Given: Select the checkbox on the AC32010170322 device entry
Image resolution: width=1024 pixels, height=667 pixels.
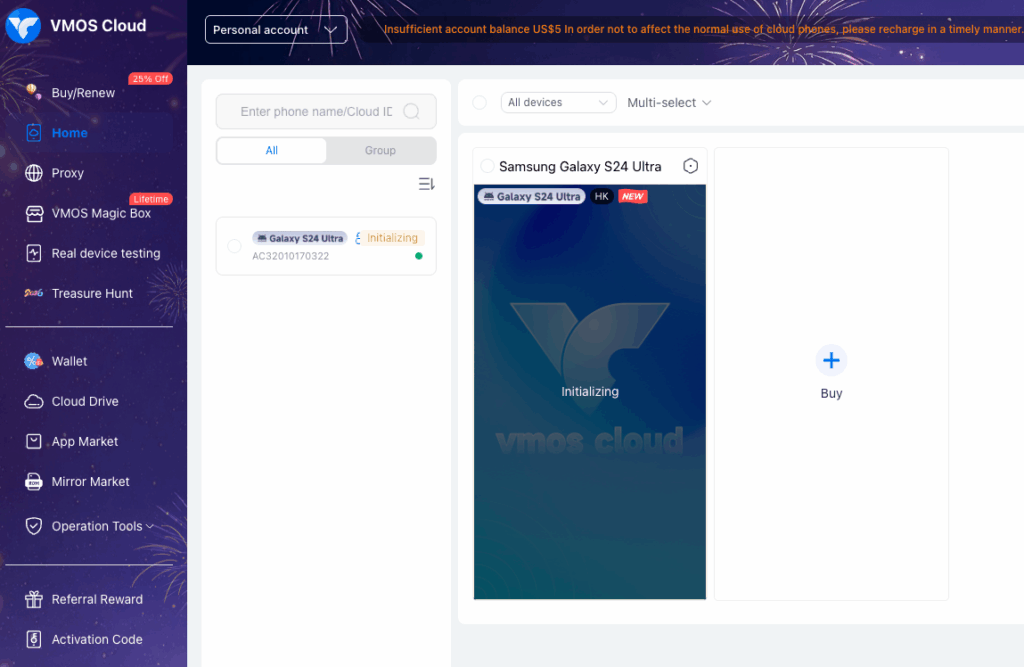Looking at the screenshot, I should coord(232,246).
